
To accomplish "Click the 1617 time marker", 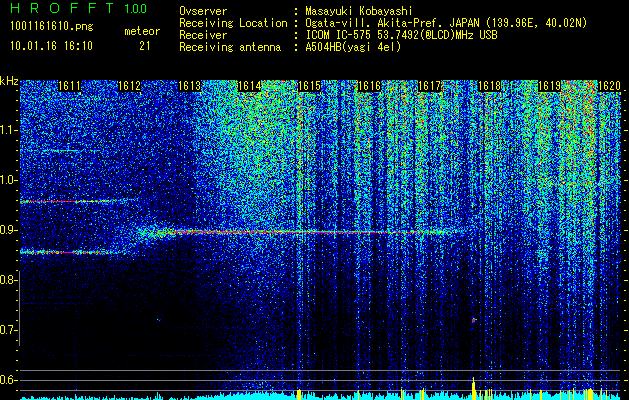I will click(x=430, y=86).
